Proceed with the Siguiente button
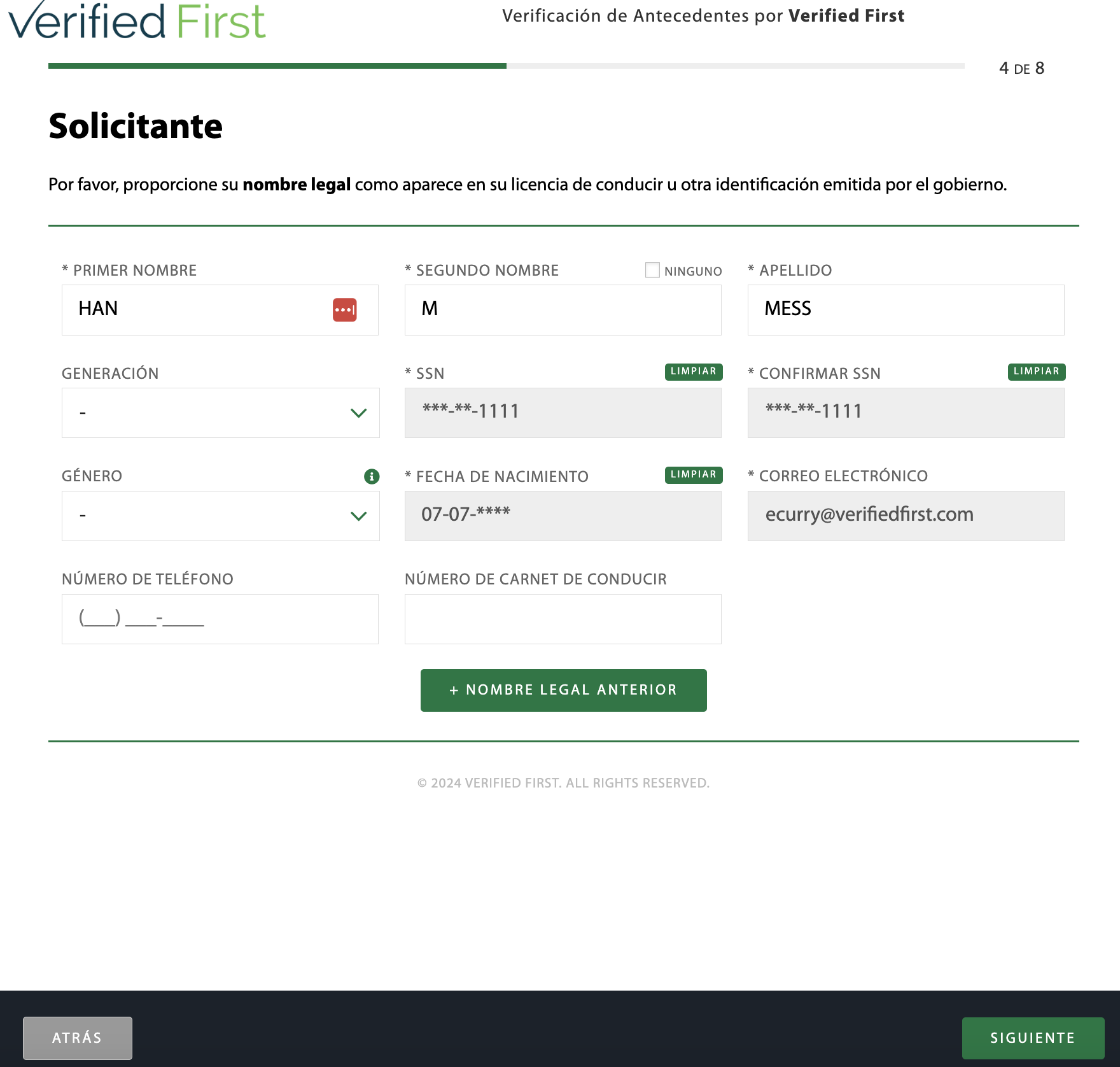Viewport: 1120px width, 1067px height. point(1033,1038)
